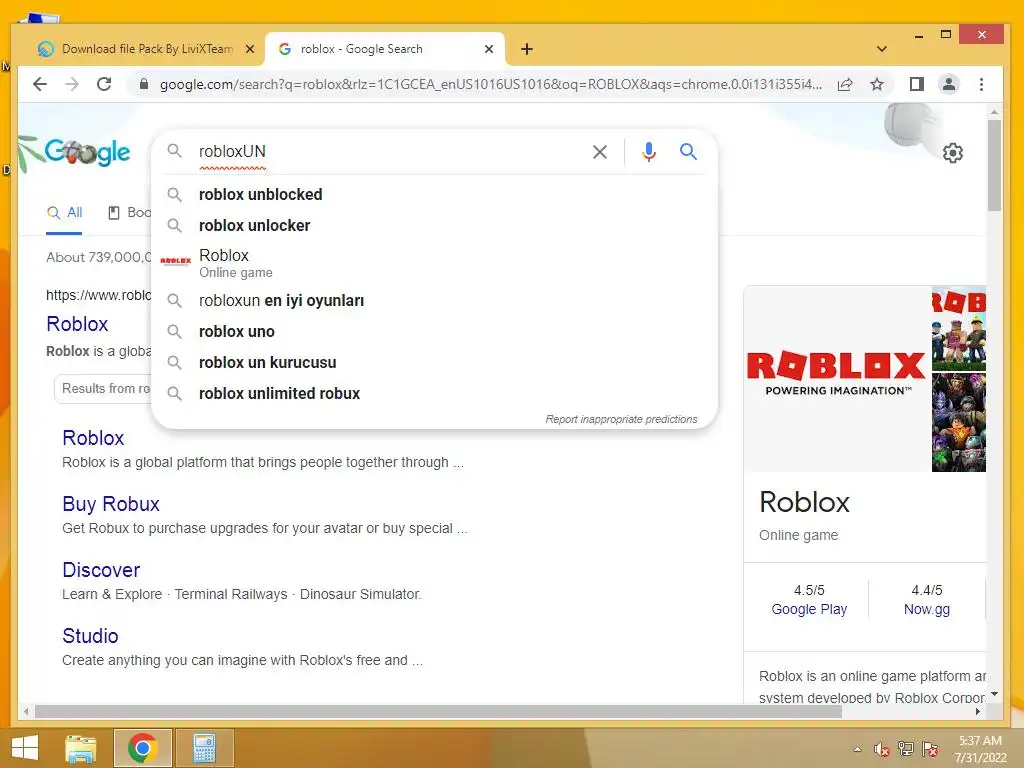This screenshot has width=1024, height=768.
Task: View site information via padlock icon
Action: 144,84
